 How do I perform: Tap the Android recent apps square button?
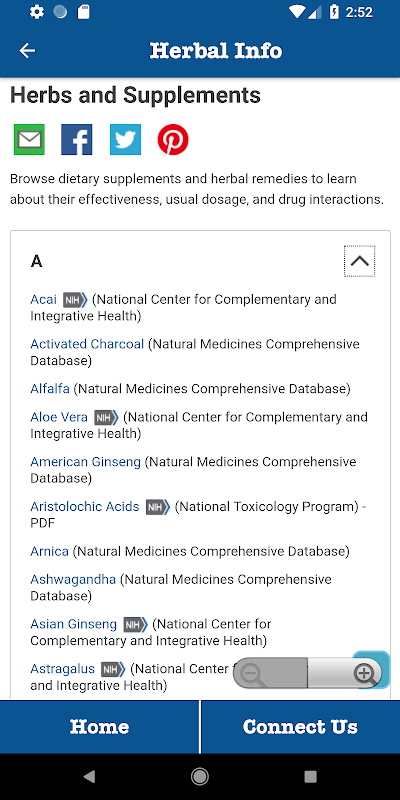tap(310, 777)
